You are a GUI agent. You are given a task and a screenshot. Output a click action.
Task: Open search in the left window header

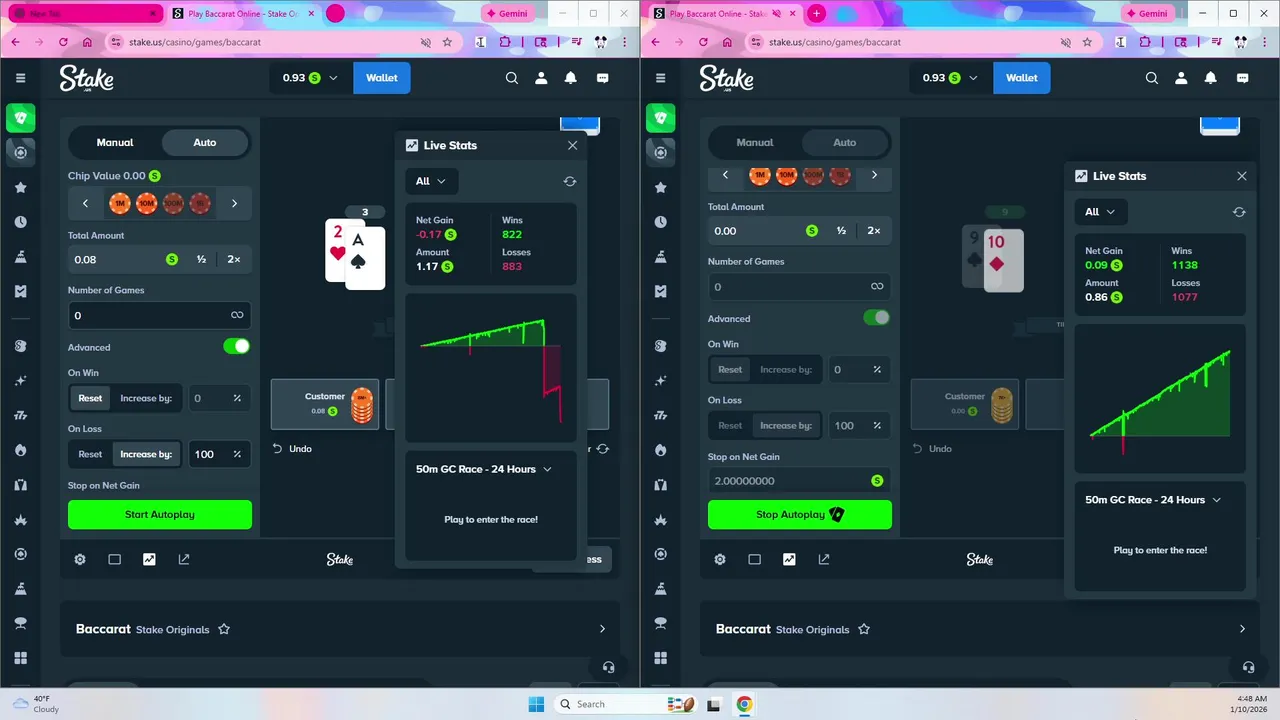tap(512, 78)
